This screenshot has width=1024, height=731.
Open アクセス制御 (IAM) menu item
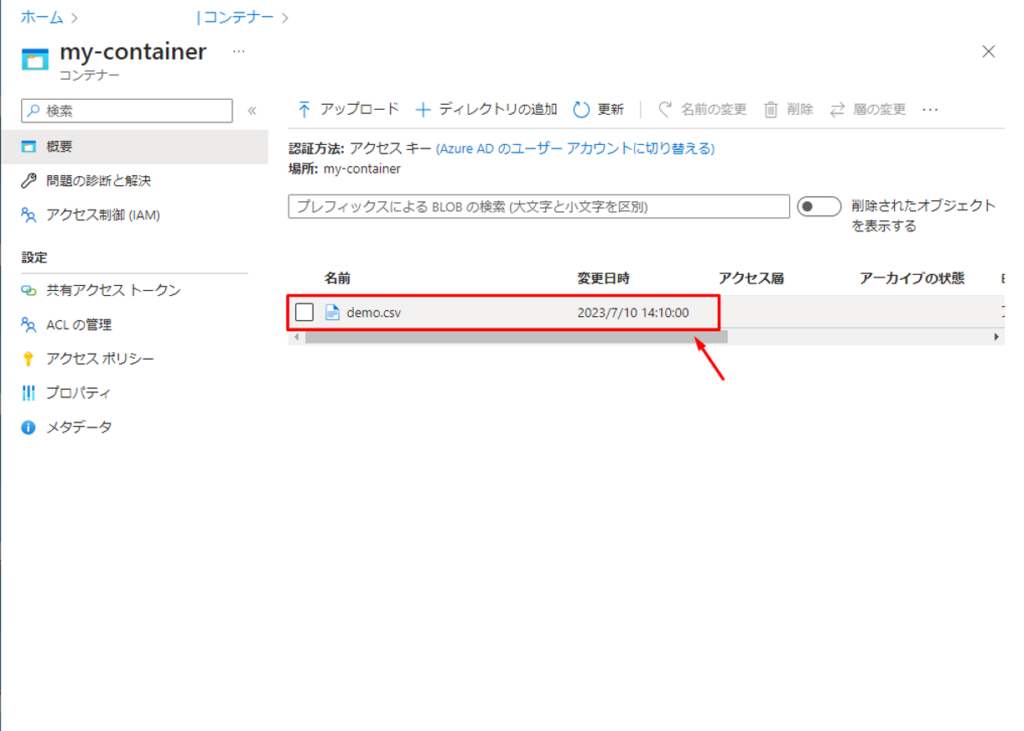pos(135,215)
